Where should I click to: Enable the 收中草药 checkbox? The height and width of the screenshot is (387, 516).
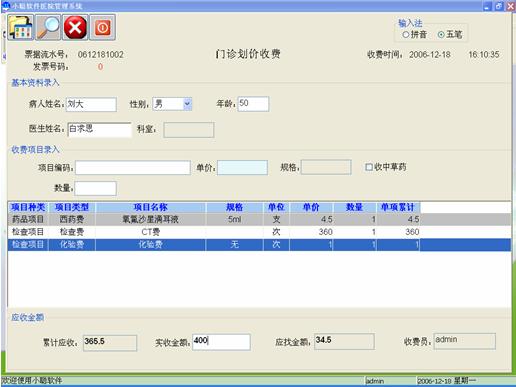click(x=369, y=167)
